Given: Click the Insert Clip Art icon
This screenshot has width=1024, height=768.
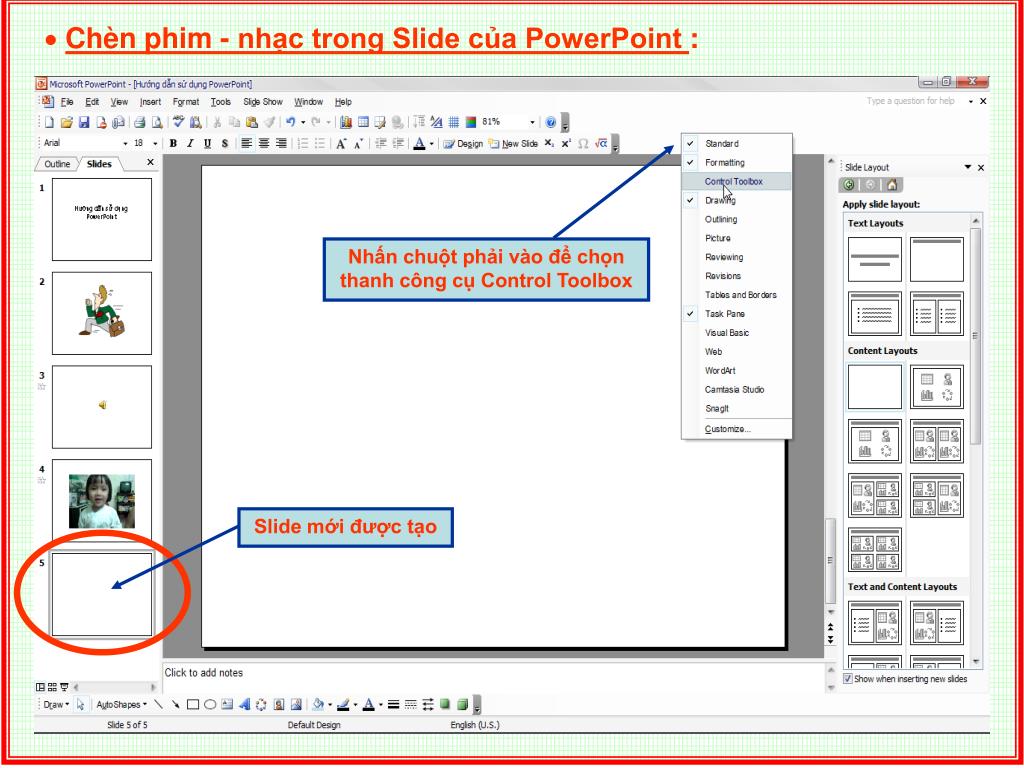Looking at the screenshot, I should pos(279,705).
